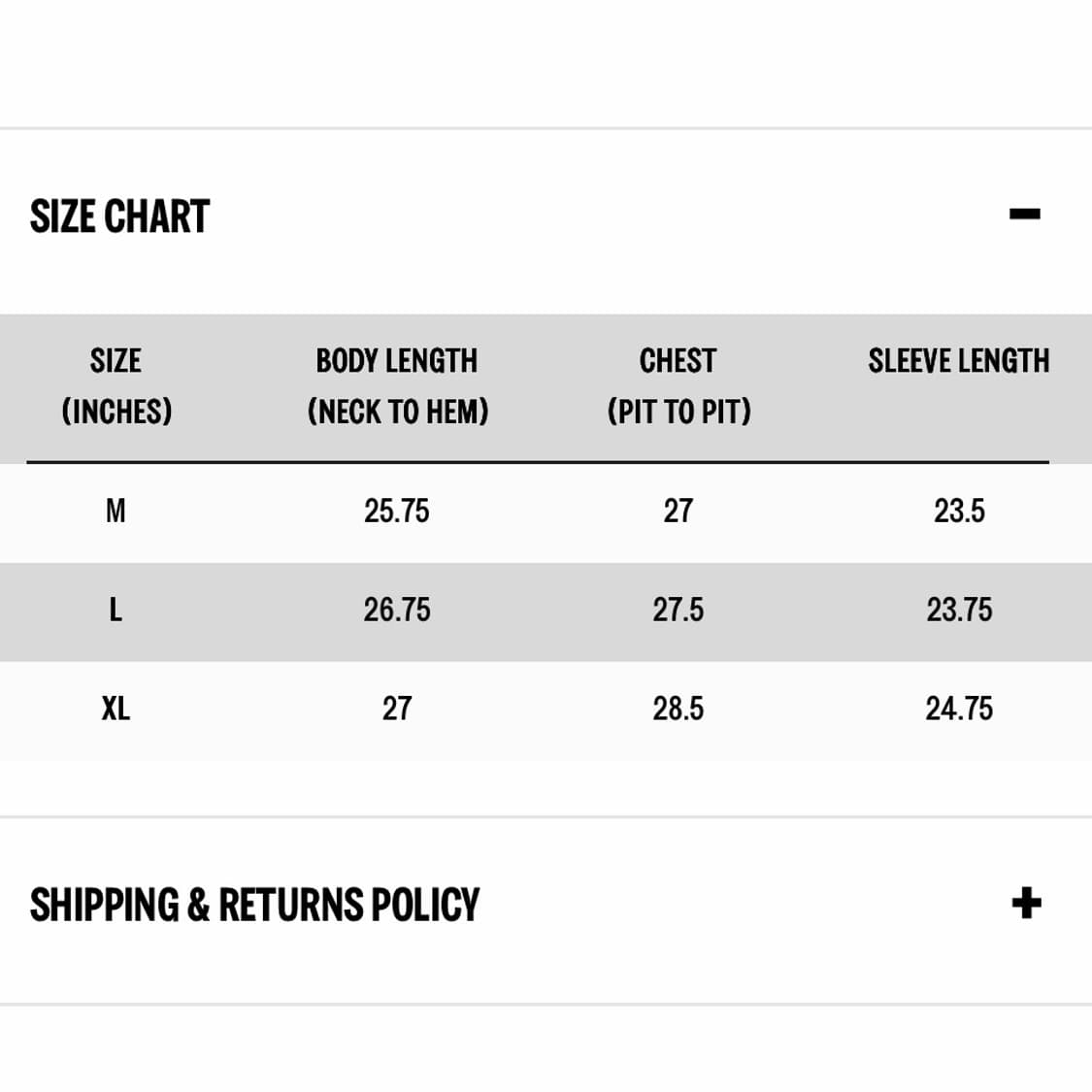Select the 27.5 chest cell
Screen dimensions: 1092x1092
click(678, 610)
